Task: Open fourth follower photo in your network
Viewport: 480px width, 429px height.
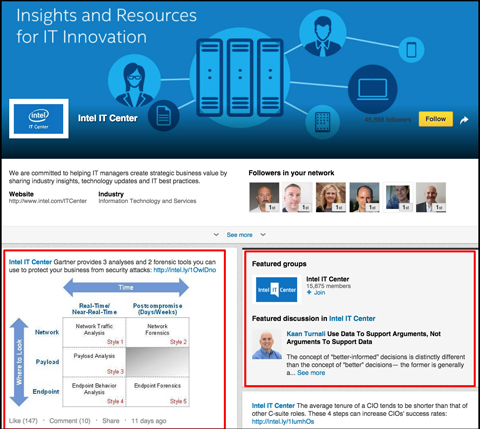Action: point(364,197)
